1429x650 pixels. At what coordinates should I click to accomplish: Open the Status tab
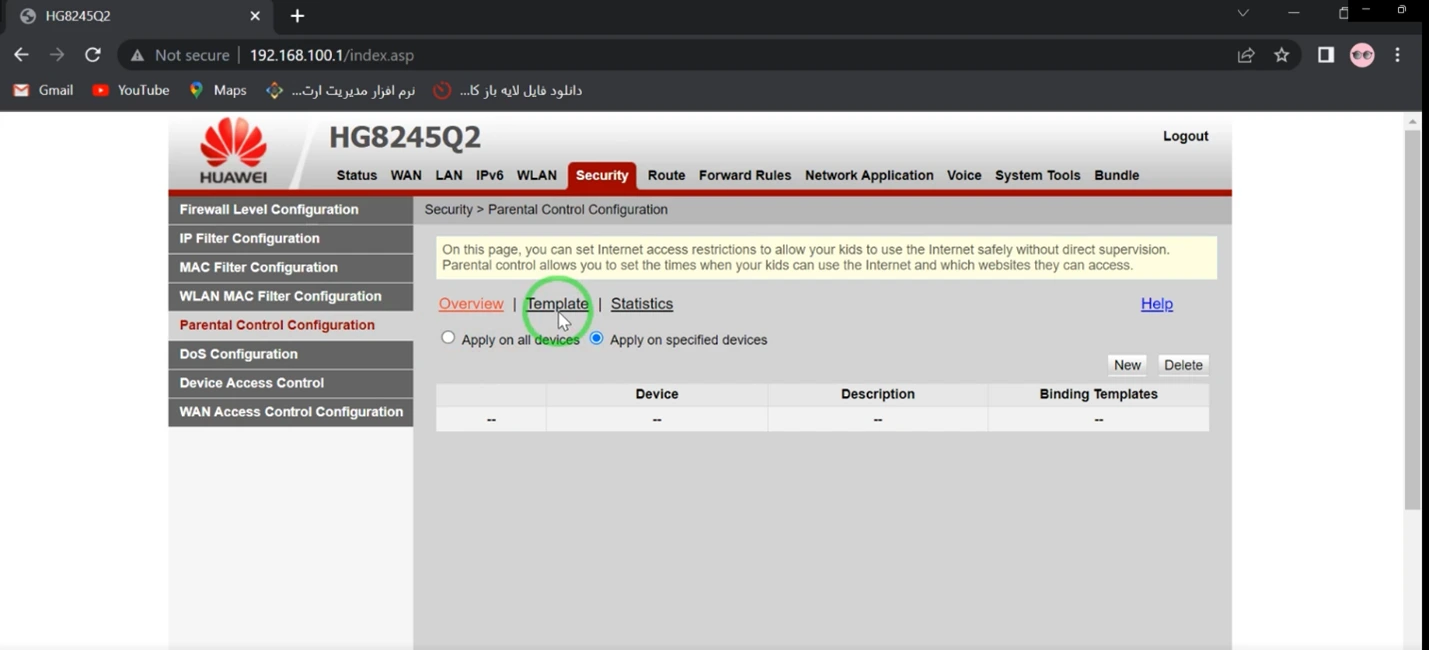357,175
